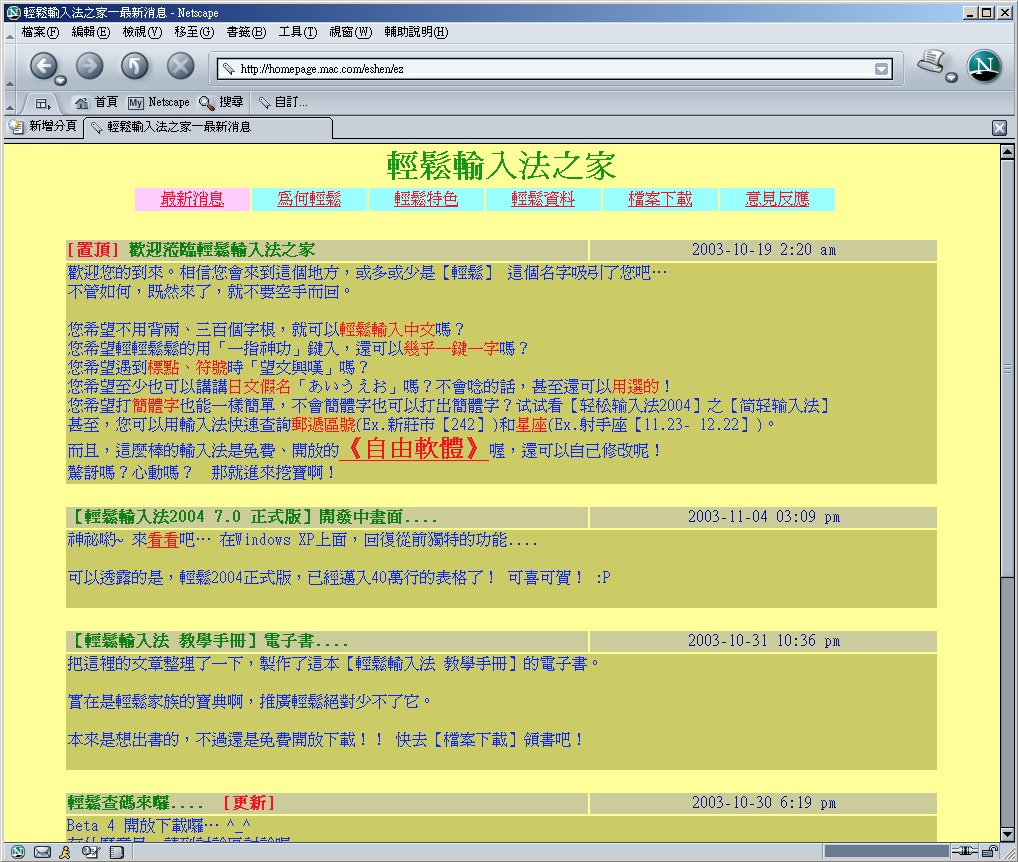Open the Print options dropdown arrow
Screen dimensions: 1018x862
point(951,78)
